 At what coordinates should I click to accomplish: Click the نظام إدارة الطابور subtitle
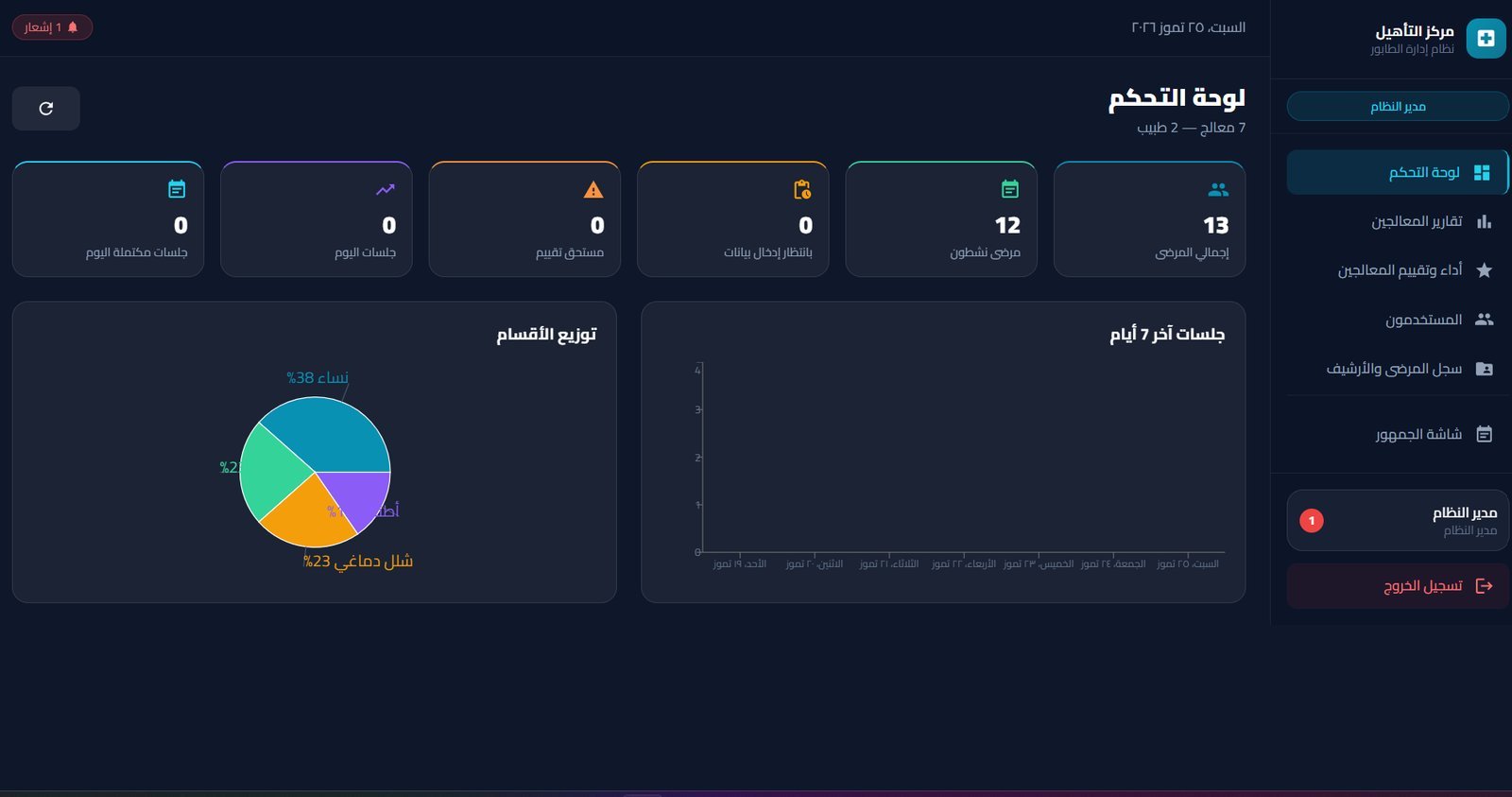(x=1413, y=48)
